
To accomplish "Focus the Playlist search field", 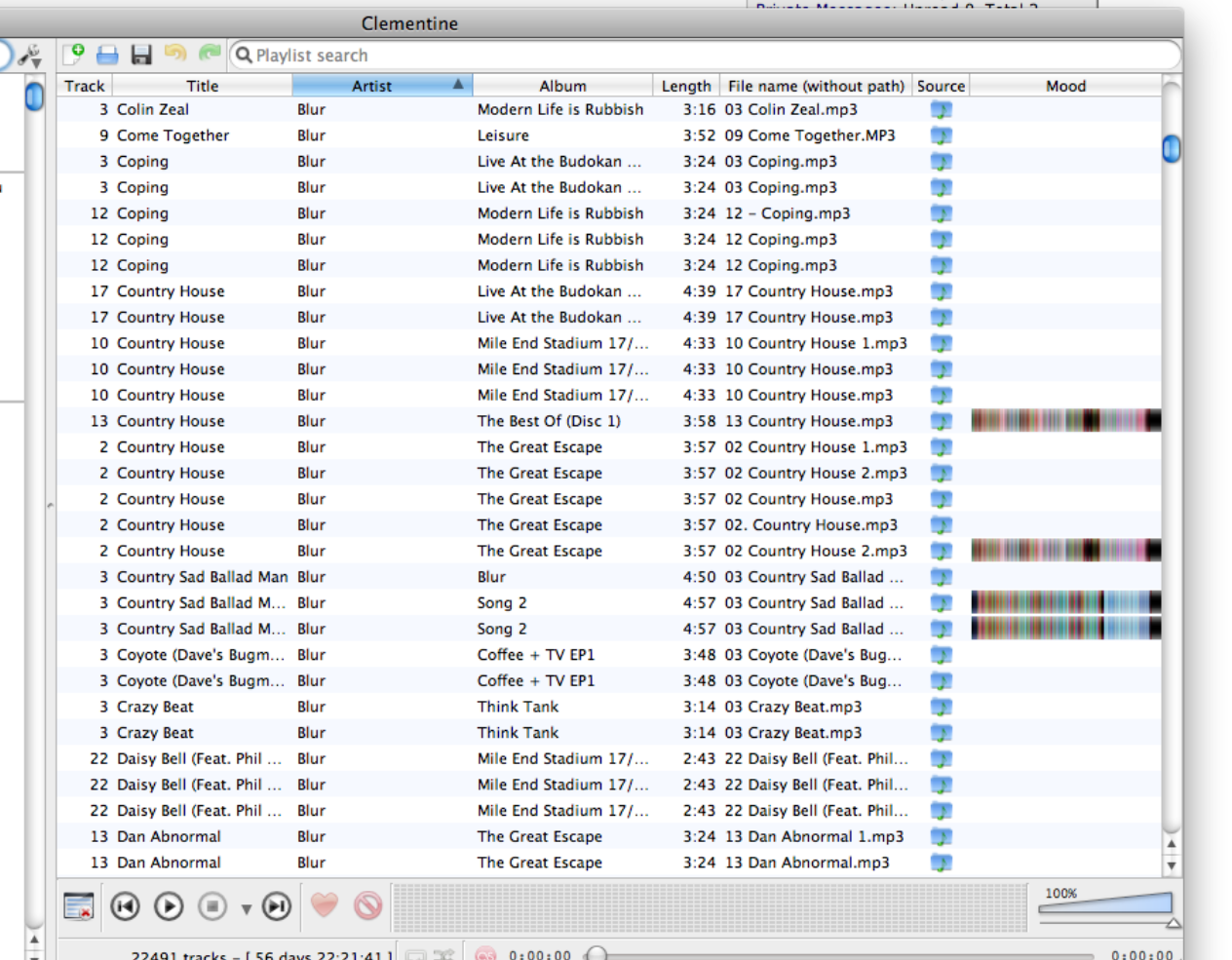I will [704, 56].
